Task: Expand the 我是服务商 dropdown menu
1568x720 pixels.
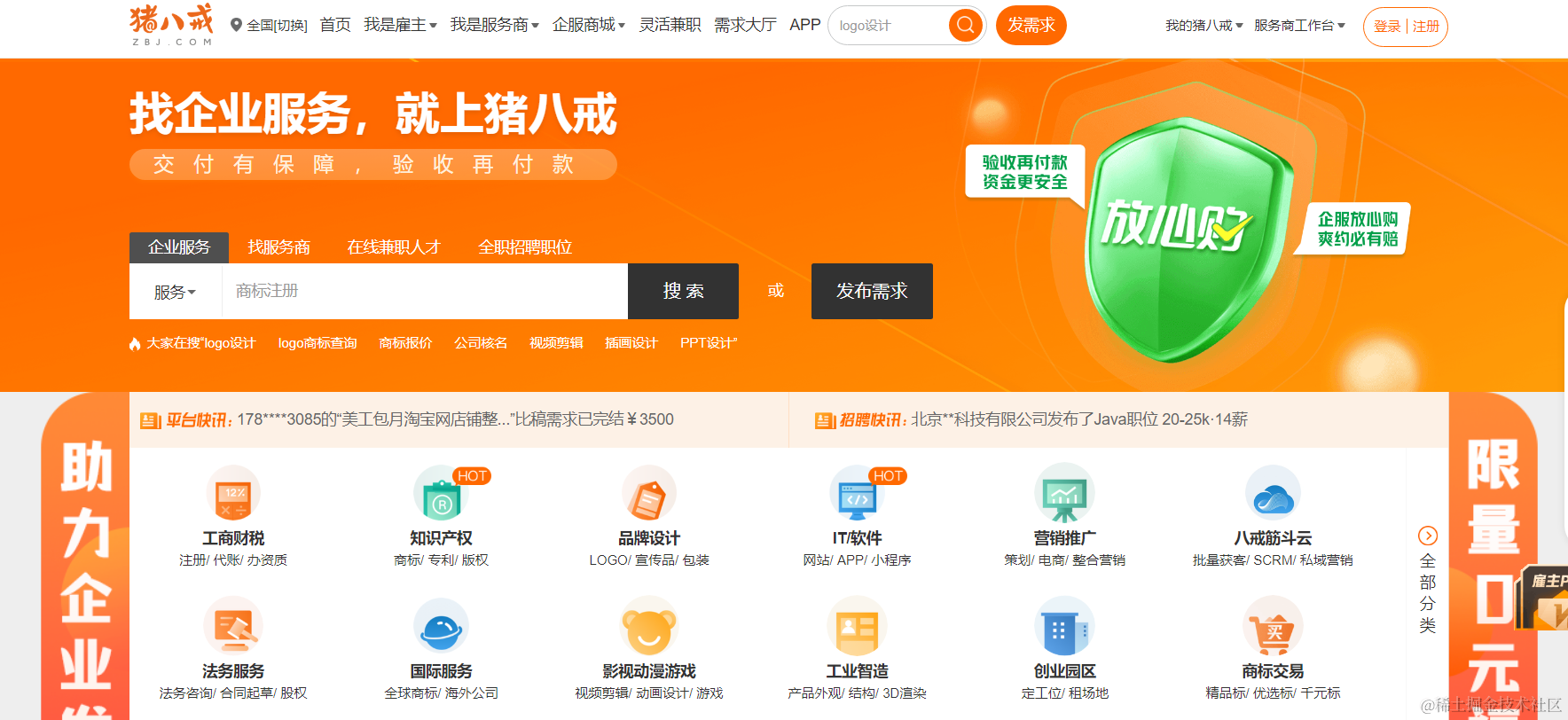Action: click(x=494, y=25)
